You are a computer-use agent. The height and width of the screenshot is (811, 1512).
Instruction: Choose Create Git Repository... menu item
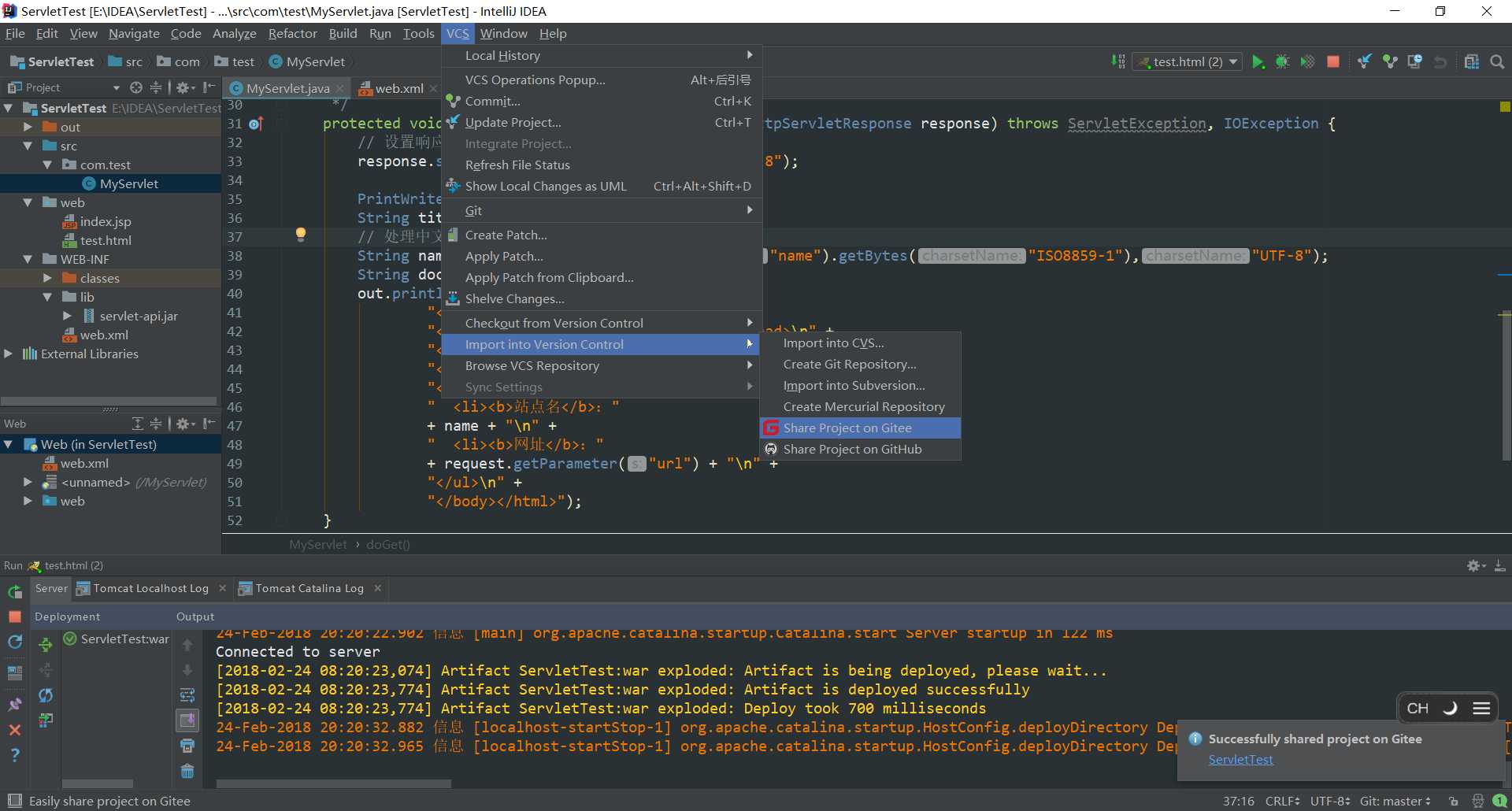(860, 364)
